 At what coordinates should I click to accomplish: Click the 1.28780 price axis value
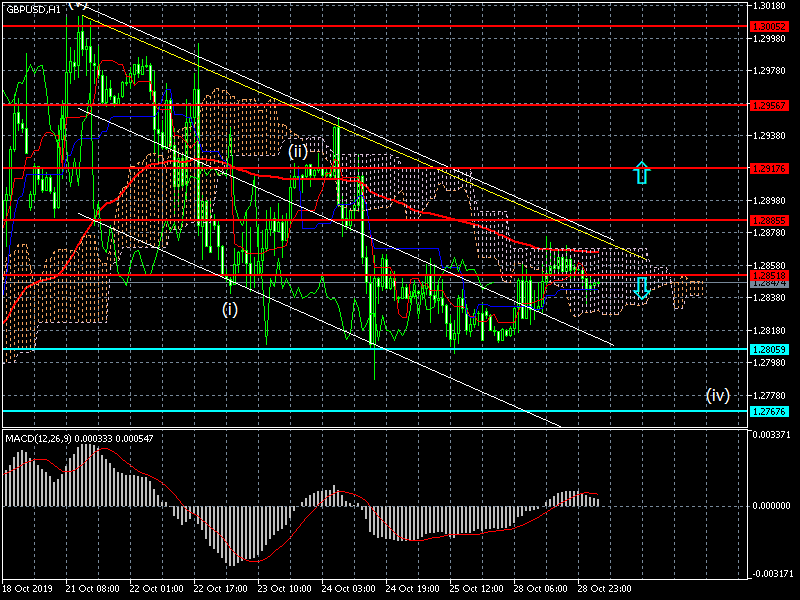click(x=769, y=233)
